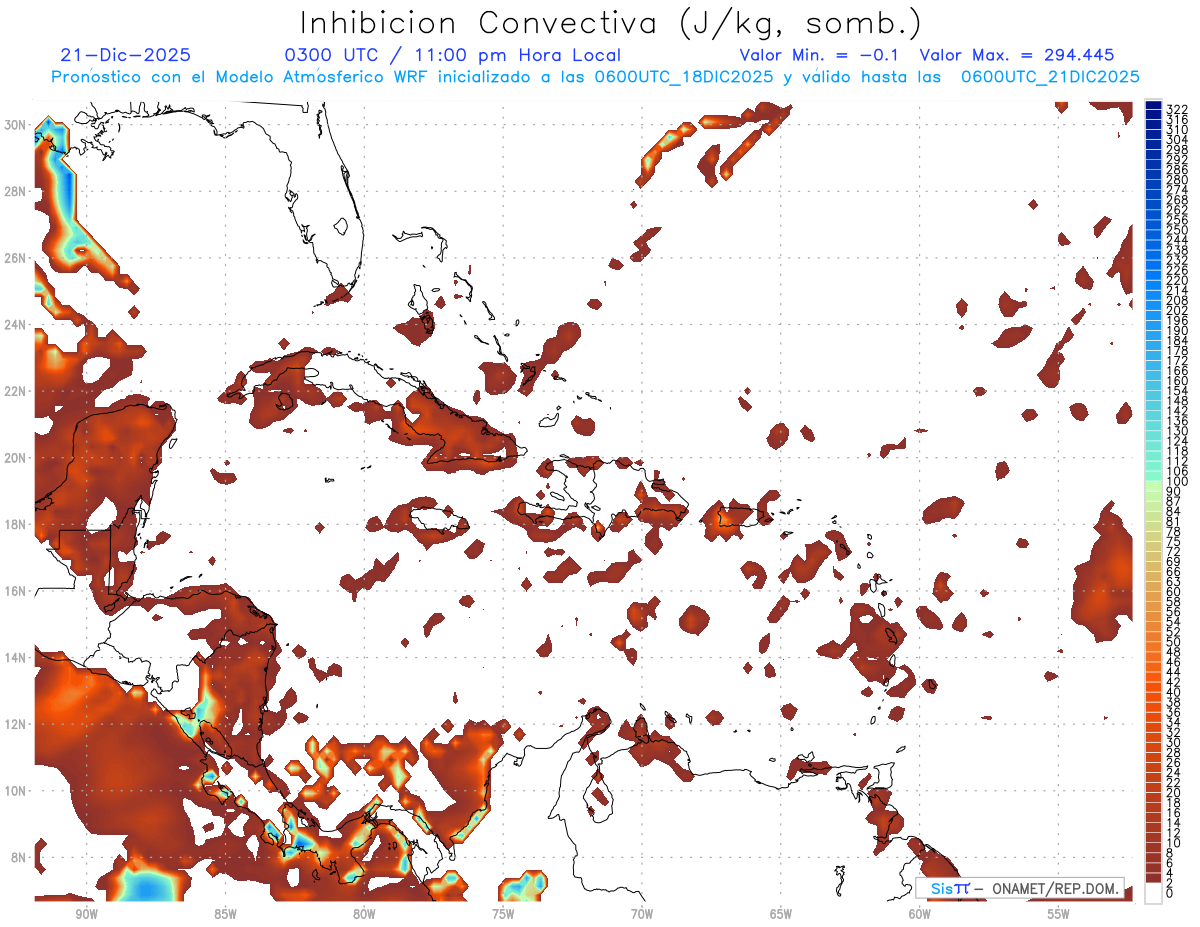Click the "12N" latitude label
The width and height of the screenshot is (1200, 927).
pyautogui.click(x=16, y=723)
